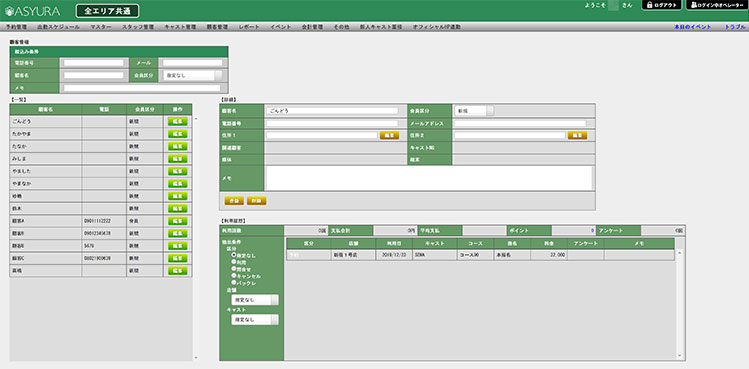Focus the detail 顧客名 field with ごんどう

(x=332, y=110)
